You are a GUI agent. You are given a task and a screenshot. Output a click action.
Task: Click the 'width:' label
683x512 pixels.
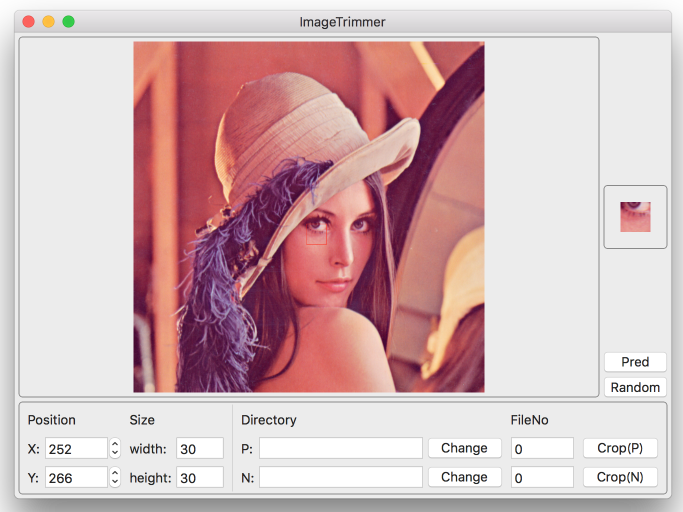point(148,449)
